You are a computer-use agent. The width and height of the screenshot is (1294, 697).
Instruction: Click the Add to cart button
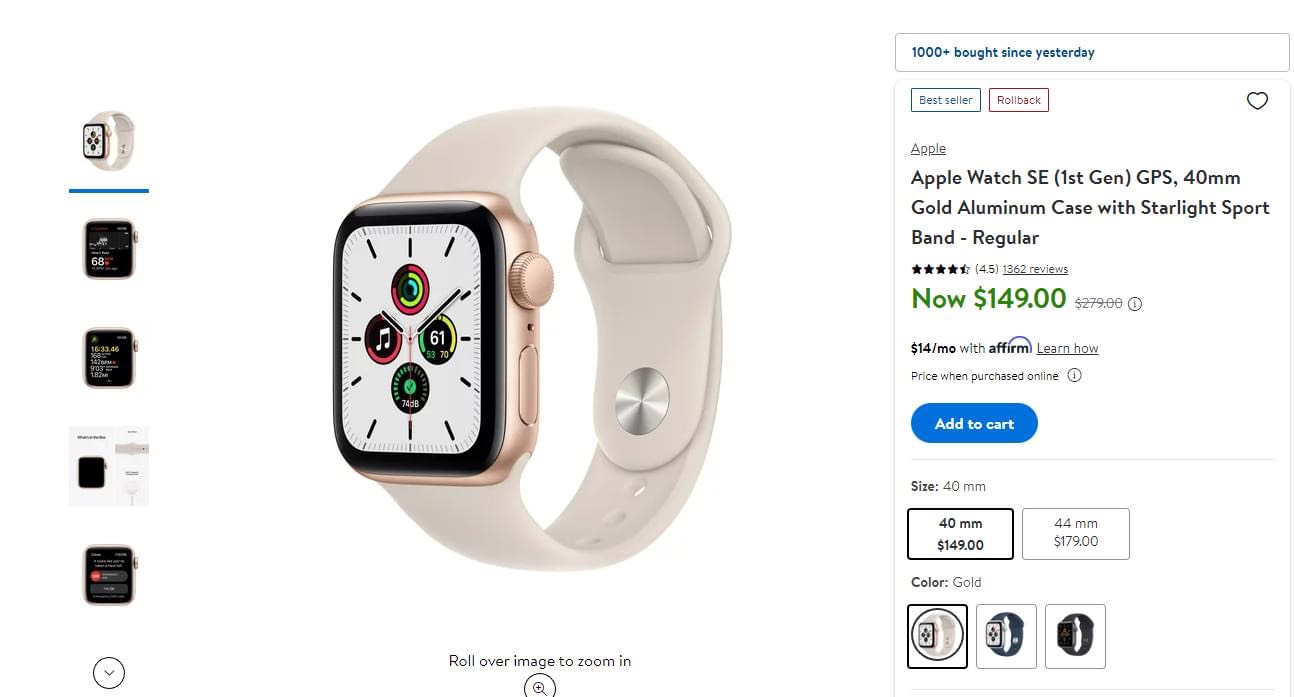pyautogui.click(x=974, y=424)
